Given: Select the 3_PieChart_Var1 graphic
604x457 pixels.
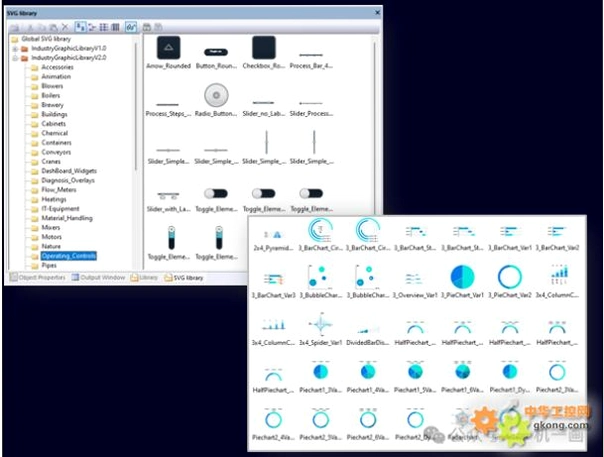Looking at the screenshot, I should point(462,282).
